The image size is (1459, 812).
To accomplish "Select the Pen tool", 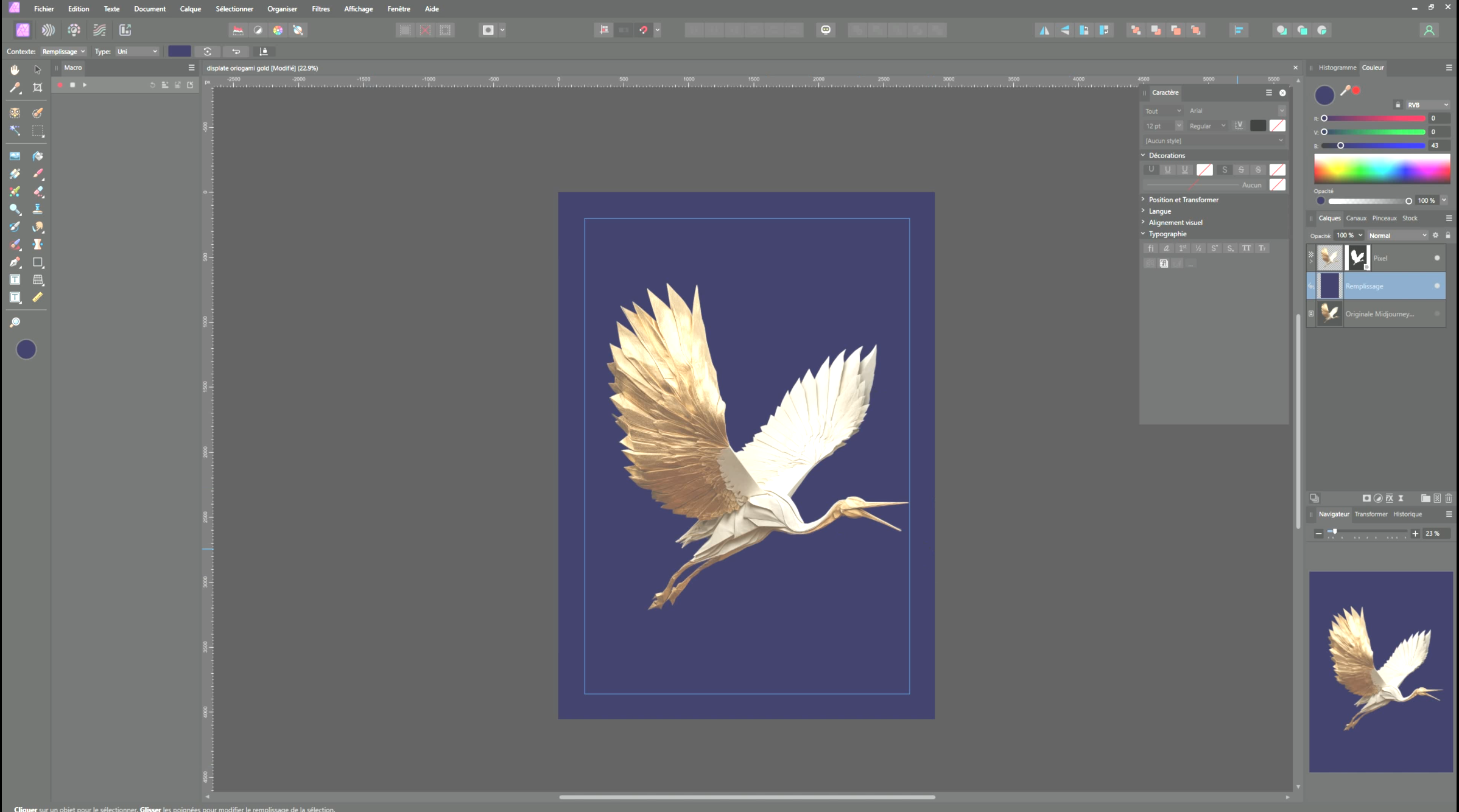I will pyautogui.click(x=15, y=262).
